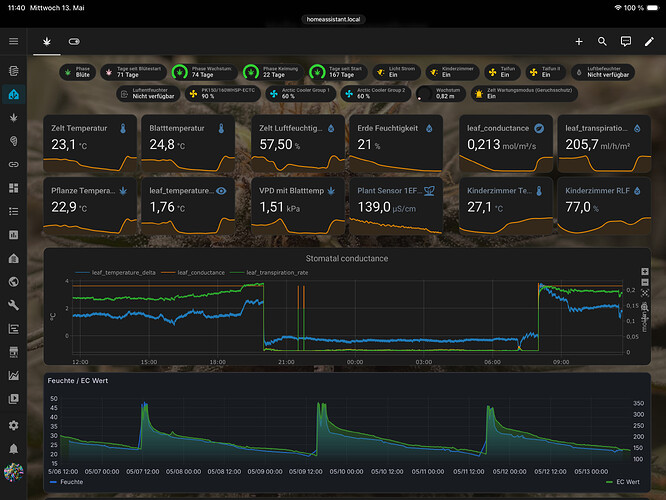Open the dashboard search magnifier

pos(602,41)
